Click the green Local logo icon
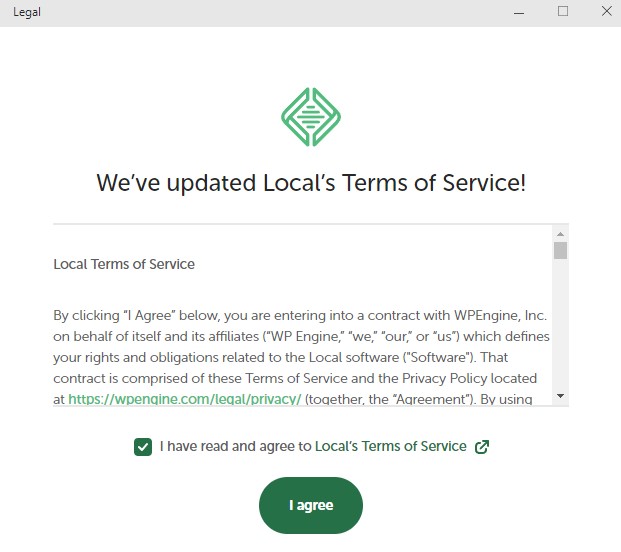Viewport: 621px width, 552px height. click(x=311, y=117)
